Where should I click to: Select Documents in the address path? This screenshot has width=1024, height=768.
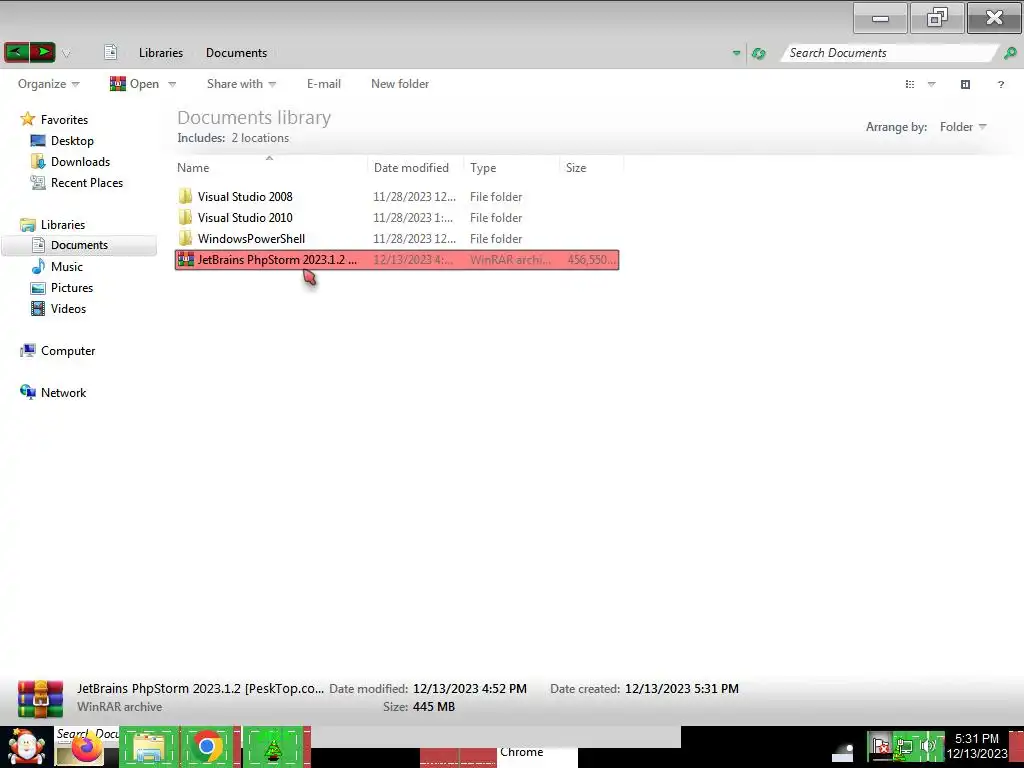tap(236, 53)
